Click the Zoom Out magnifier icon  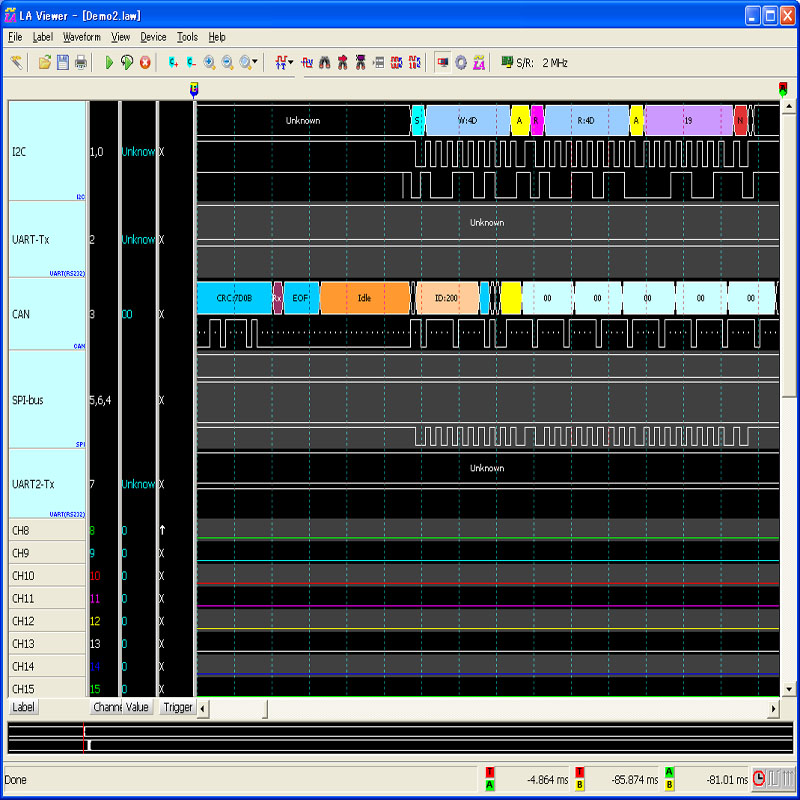click(x=227, y=62)
